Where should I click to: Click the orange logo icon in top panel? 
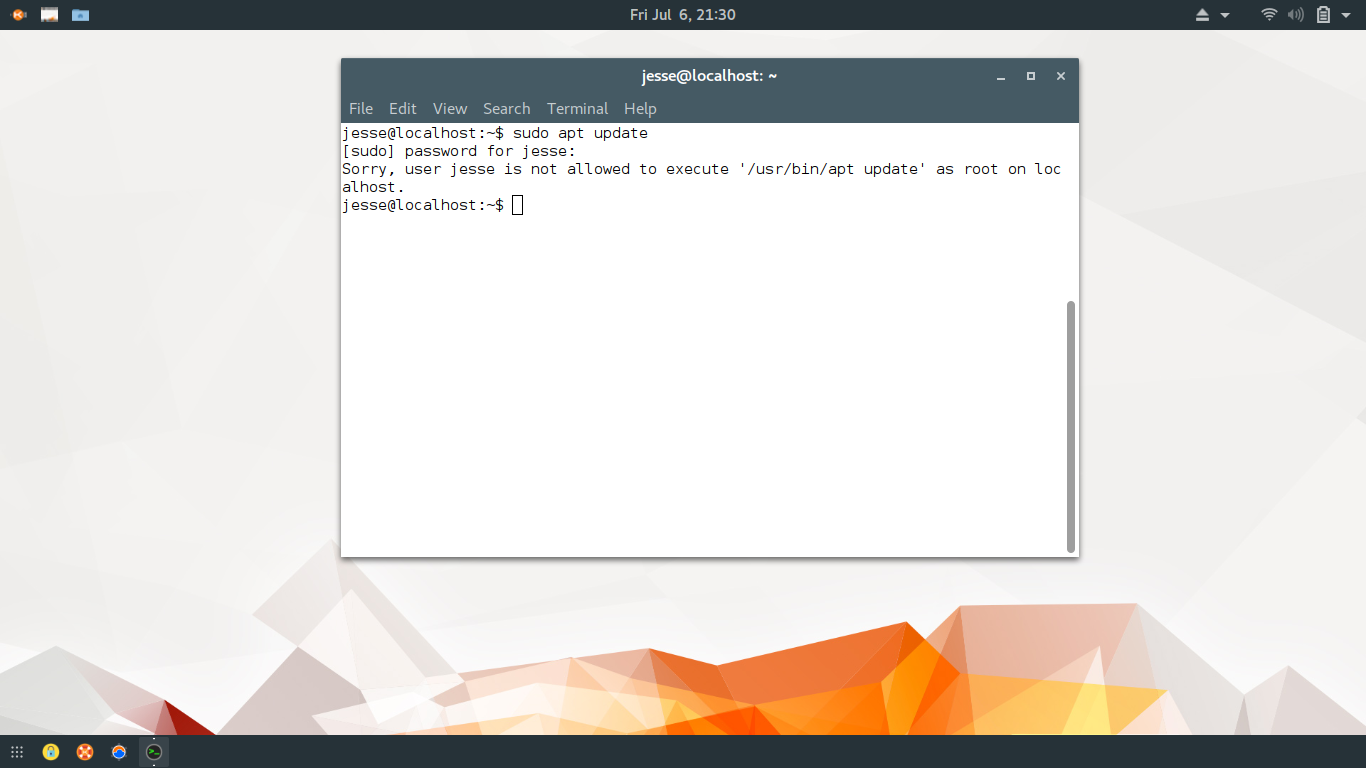coord(18,15)
